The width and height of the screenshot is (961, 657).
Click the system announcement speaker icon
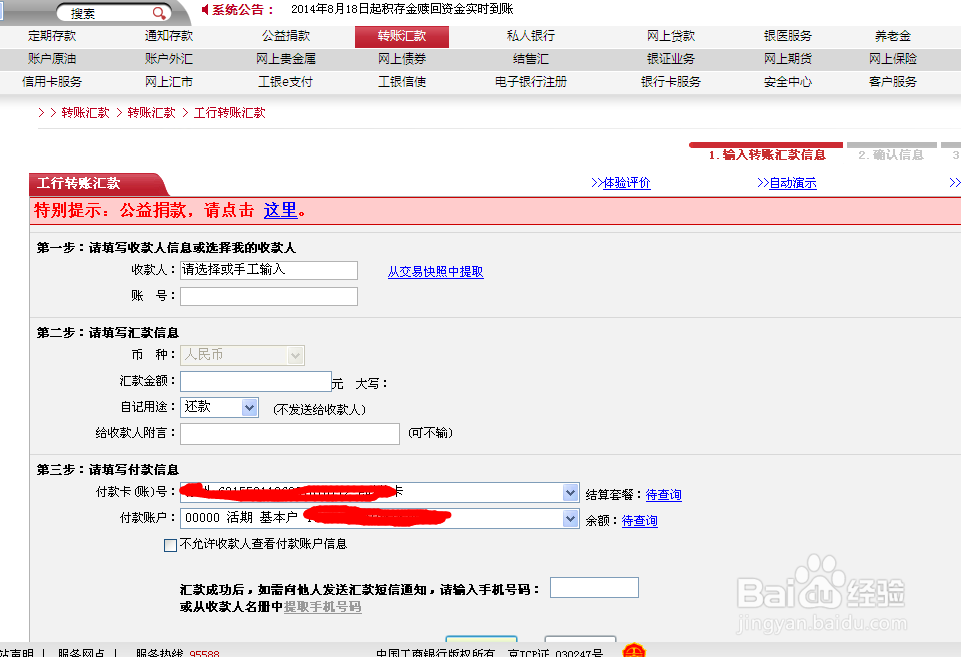[x=205, y=9]
